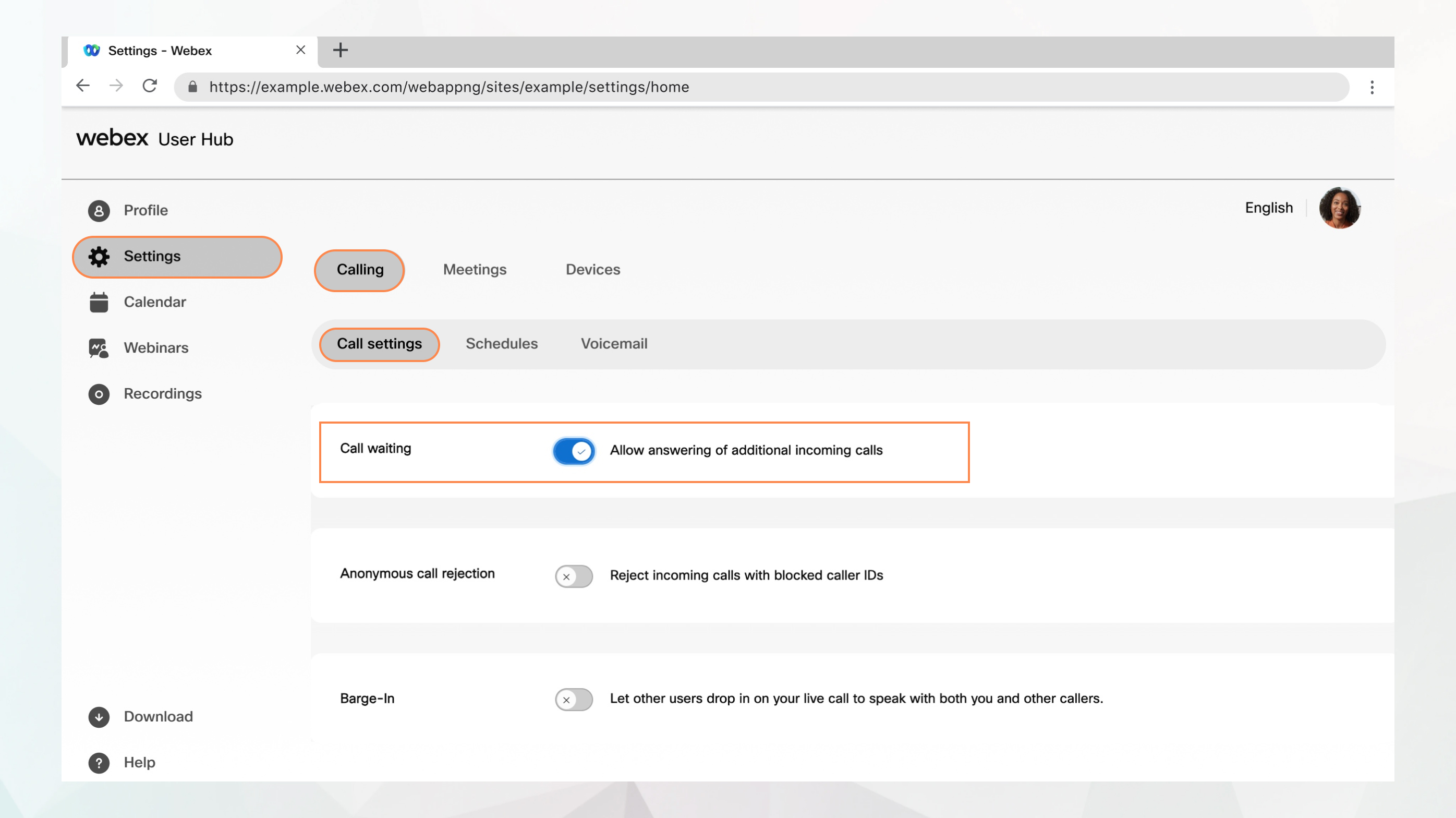This screenshot has height=818, width=1456.
Task: Click the back navigation arrow
Action: point(83,86)
